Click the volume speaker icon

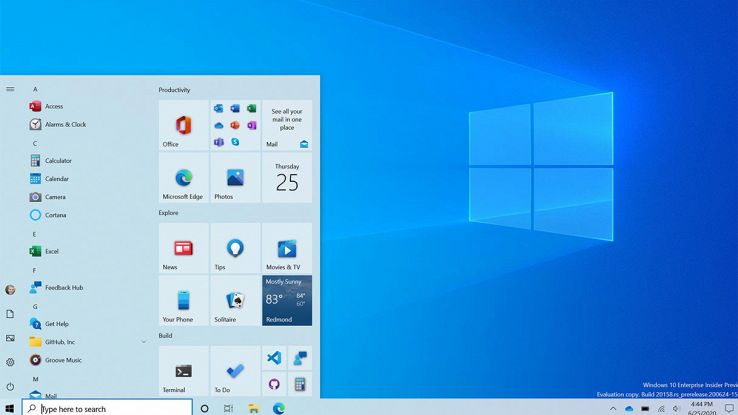(676, 409)
